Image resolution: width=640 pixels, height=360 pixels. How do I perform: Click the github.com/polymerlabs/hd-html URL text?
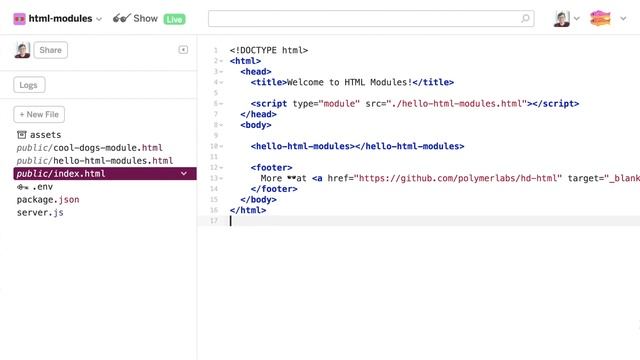[x=458, y=178]
